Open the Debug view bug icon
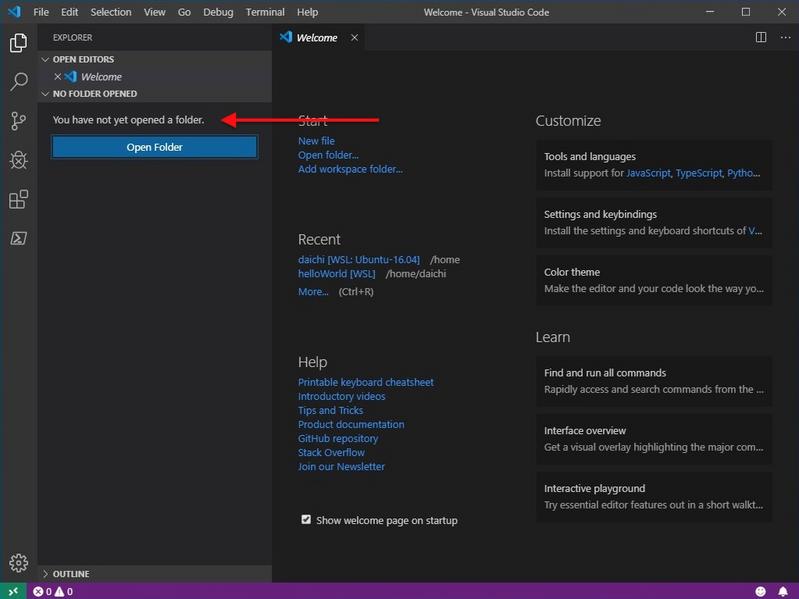This screenshot has width=799, height=599. (x=18, y=160)
